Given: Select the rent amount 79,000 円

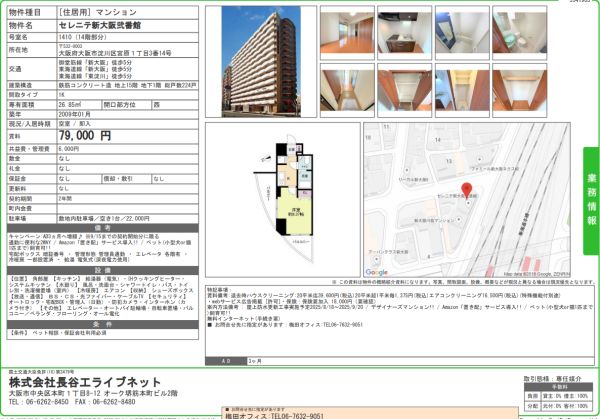Looking at the screenshot, I should (x=85, y=135).
